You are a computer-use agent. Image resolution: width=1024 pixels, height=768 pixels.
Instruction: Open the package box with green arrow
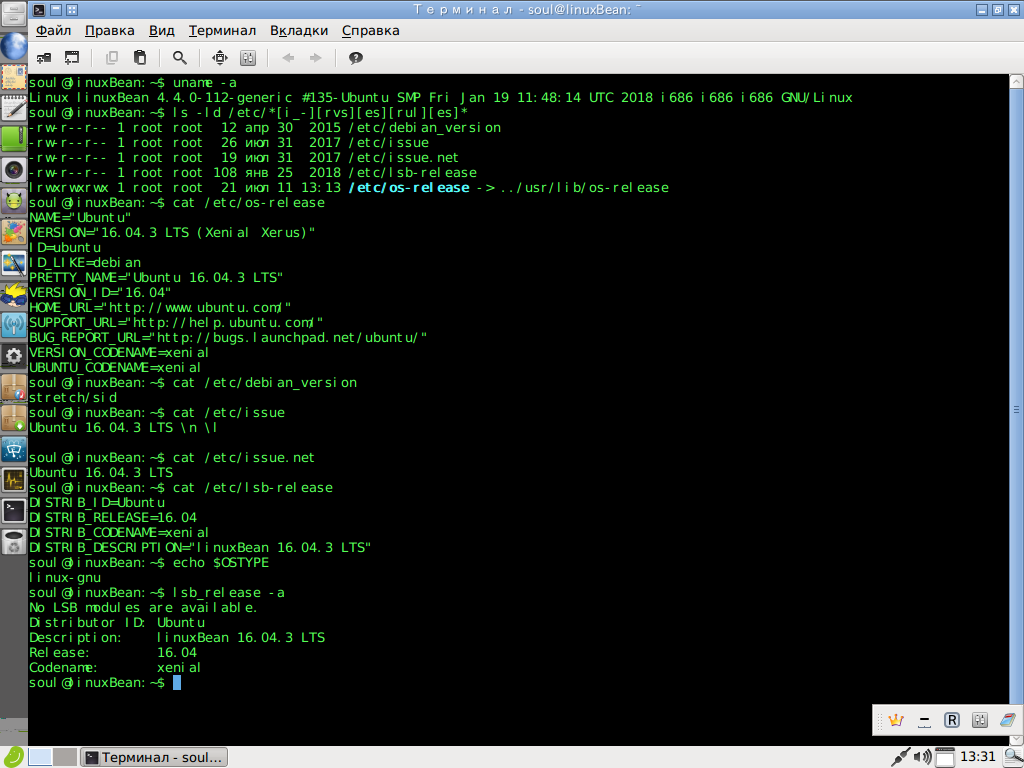13,418
